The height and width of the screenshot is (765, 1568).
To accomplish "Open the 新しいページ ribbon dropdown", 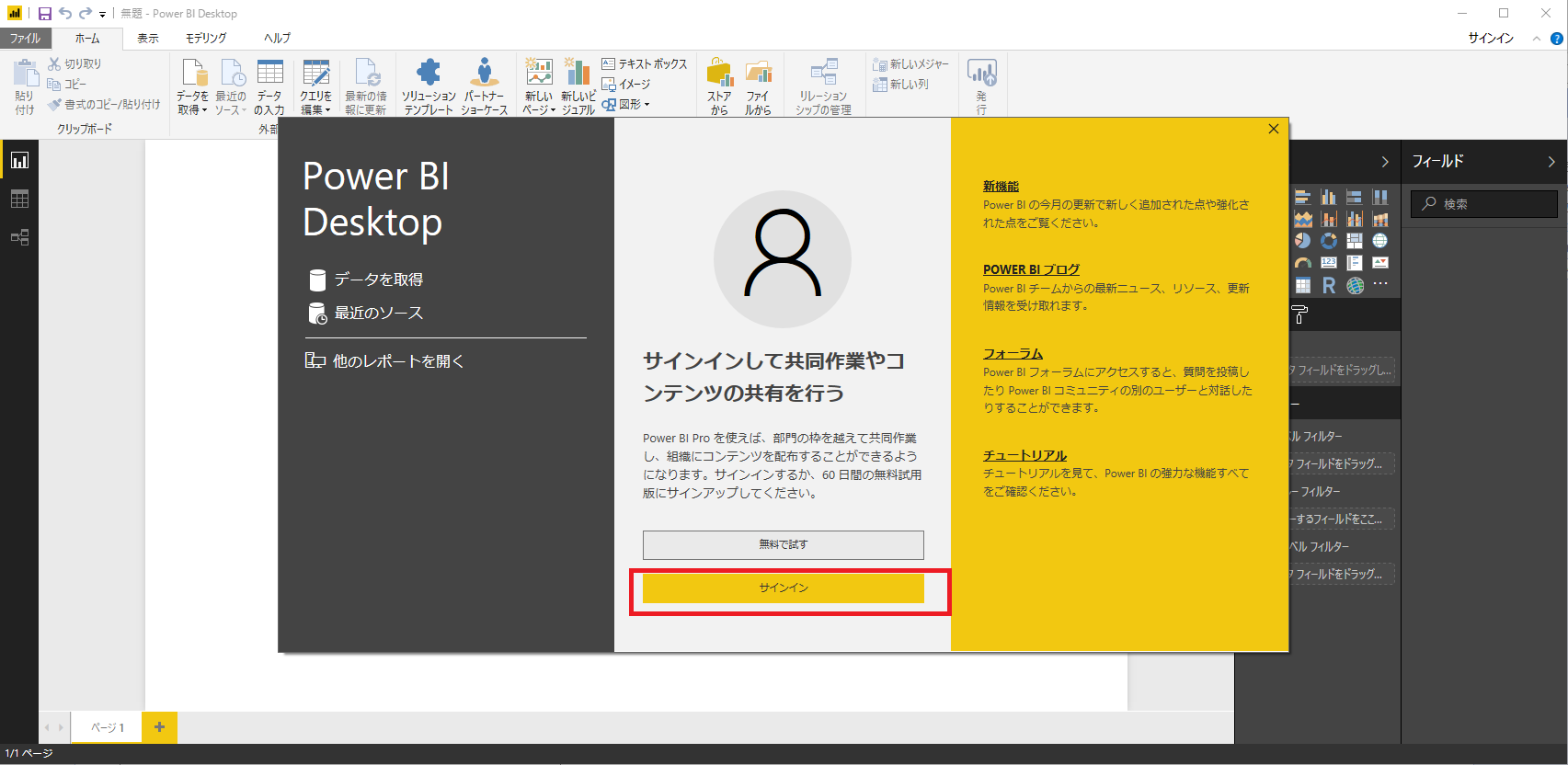I will pyautogui.click(x=539, y=86).
